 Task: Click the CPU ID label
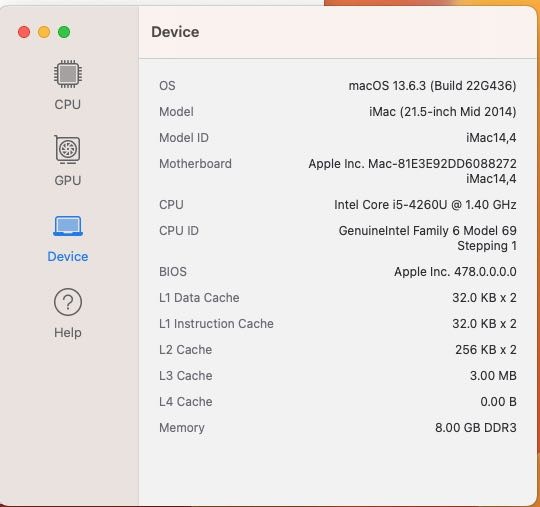click(x=179, y=231)
